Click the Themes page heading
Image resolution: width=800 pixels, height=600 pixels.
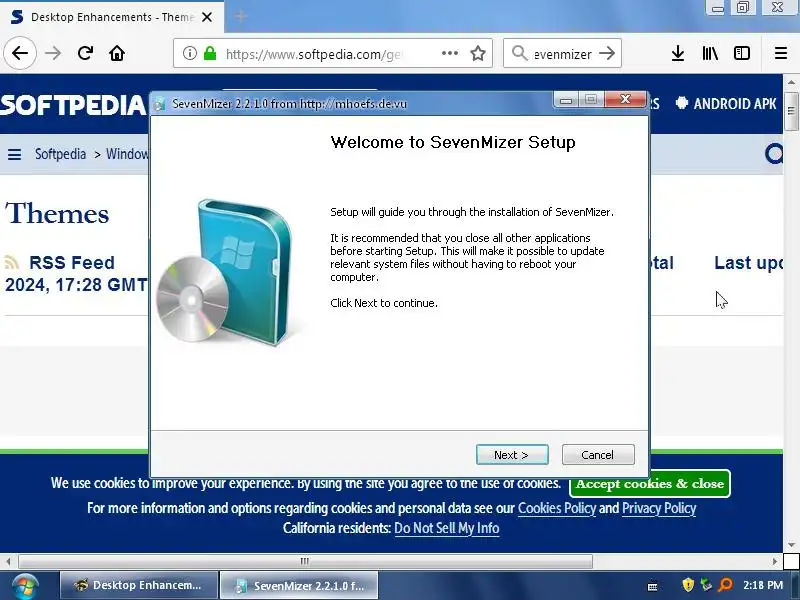57,213
